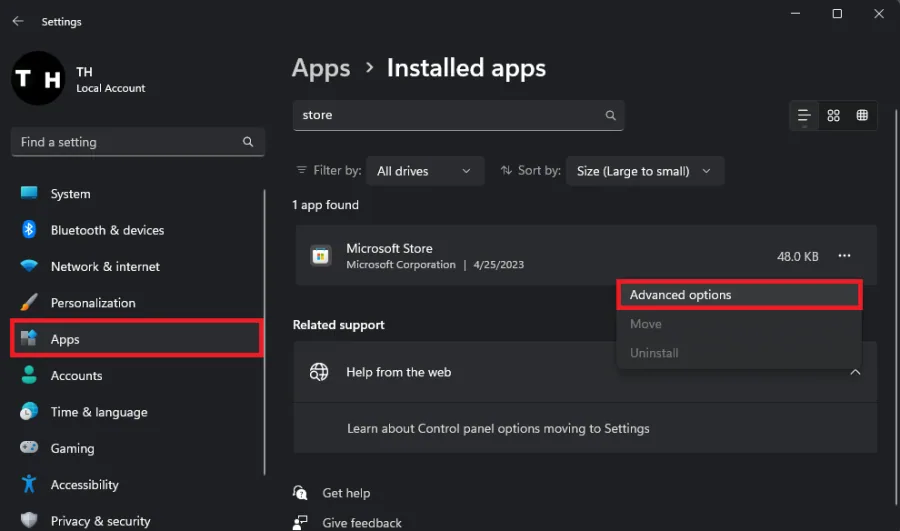Click the Get help link
The height and width of the screenshot is (531, 900).
tap(346, 493)
